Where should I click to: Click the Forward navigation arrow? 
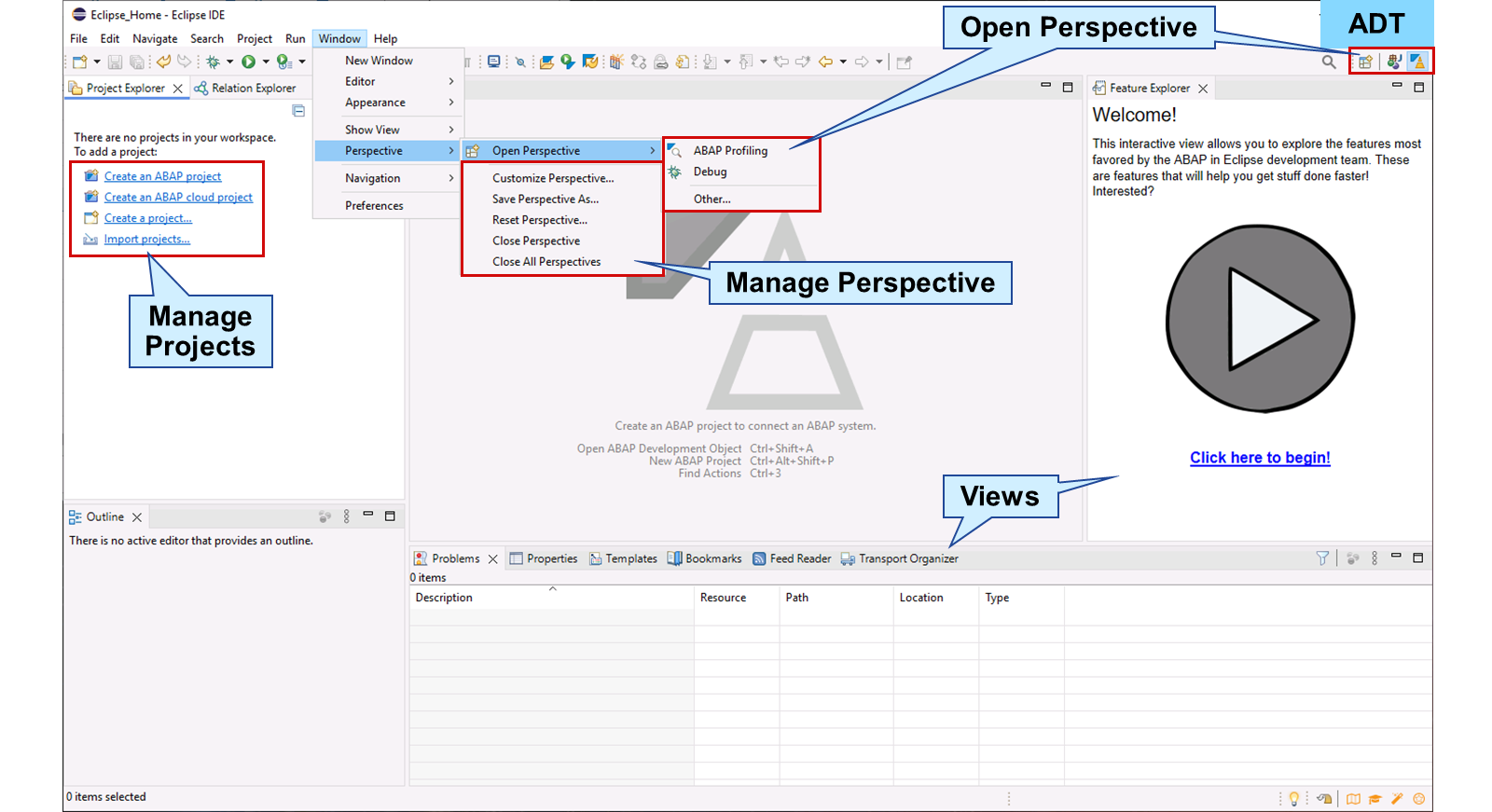point(862,62)
